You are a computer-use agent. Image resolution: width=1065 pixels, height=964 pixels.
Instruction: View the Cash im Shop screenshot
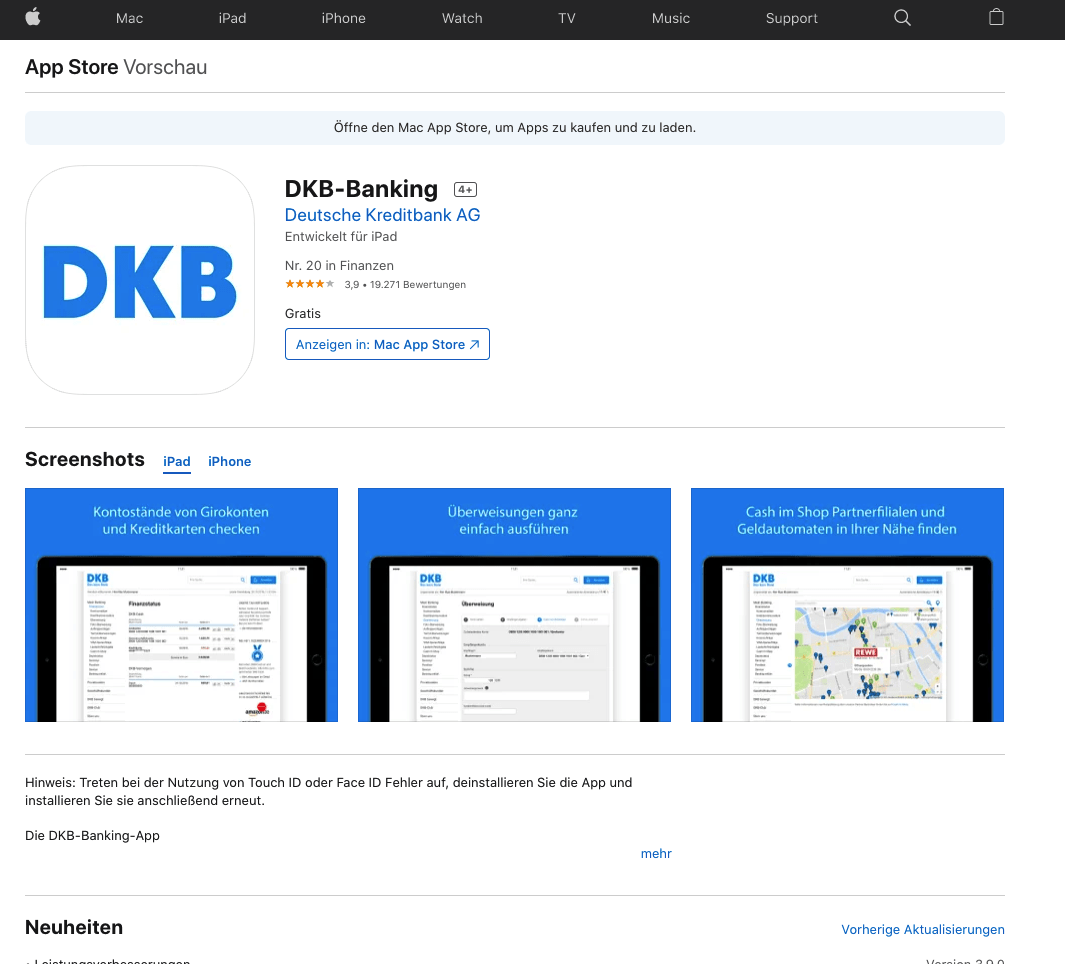pyautogui.click(x=847, y=605)
